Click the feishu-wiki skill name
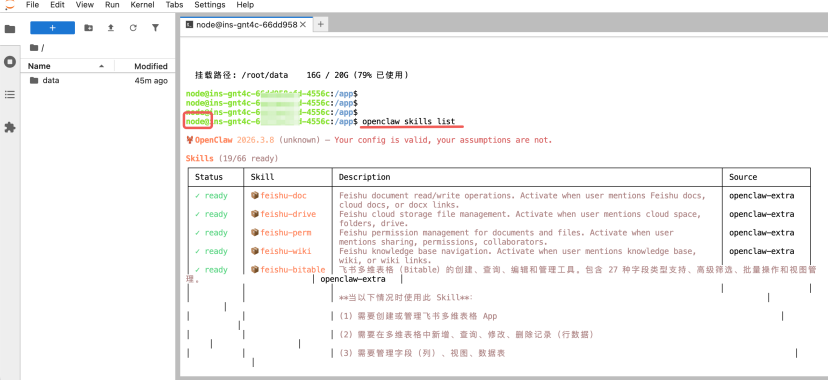This screenshot has width=828, height=380. 286,251
